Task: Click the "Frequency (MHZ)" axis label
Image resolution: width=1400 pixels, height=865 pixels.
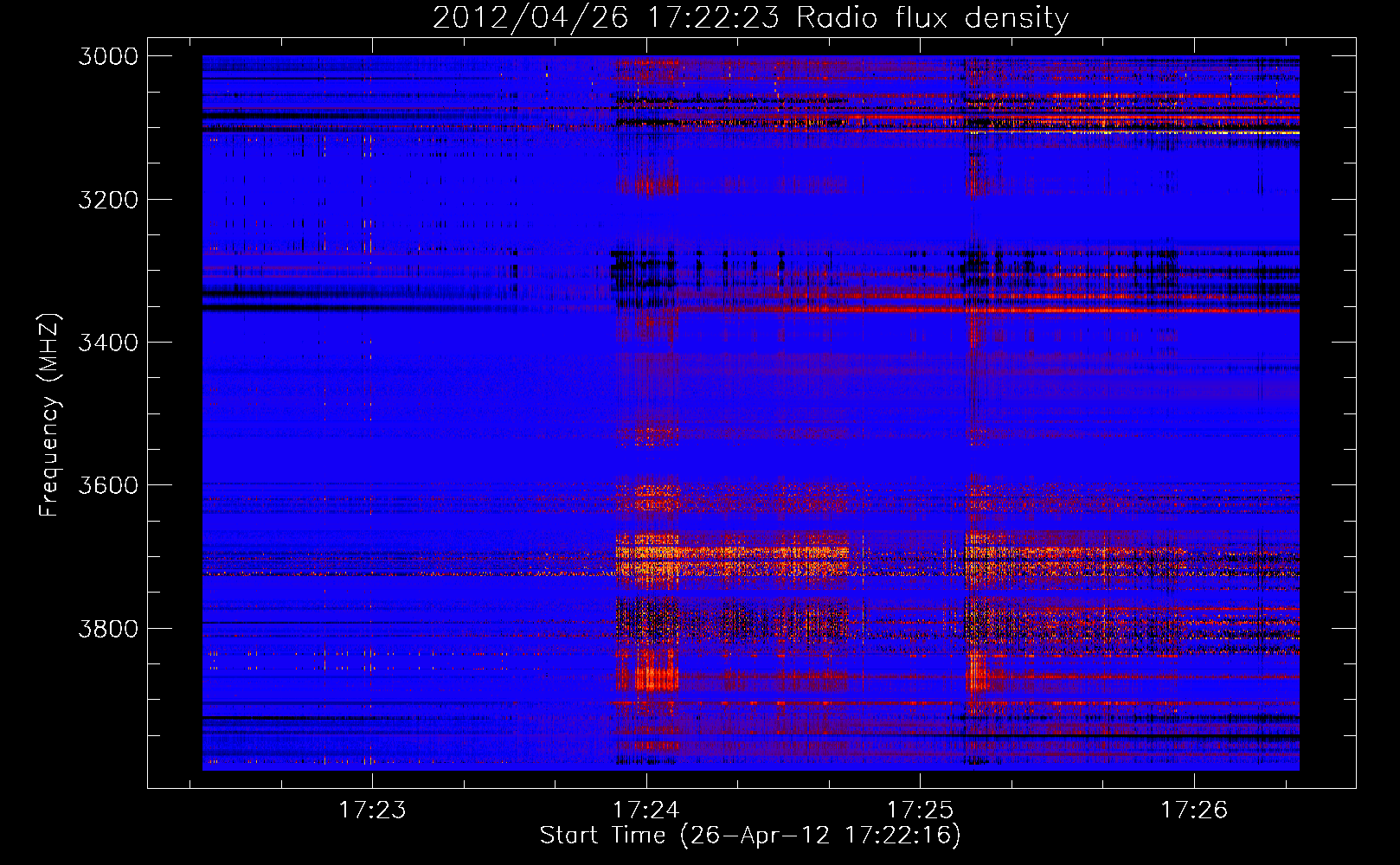Action: (50, 415)
